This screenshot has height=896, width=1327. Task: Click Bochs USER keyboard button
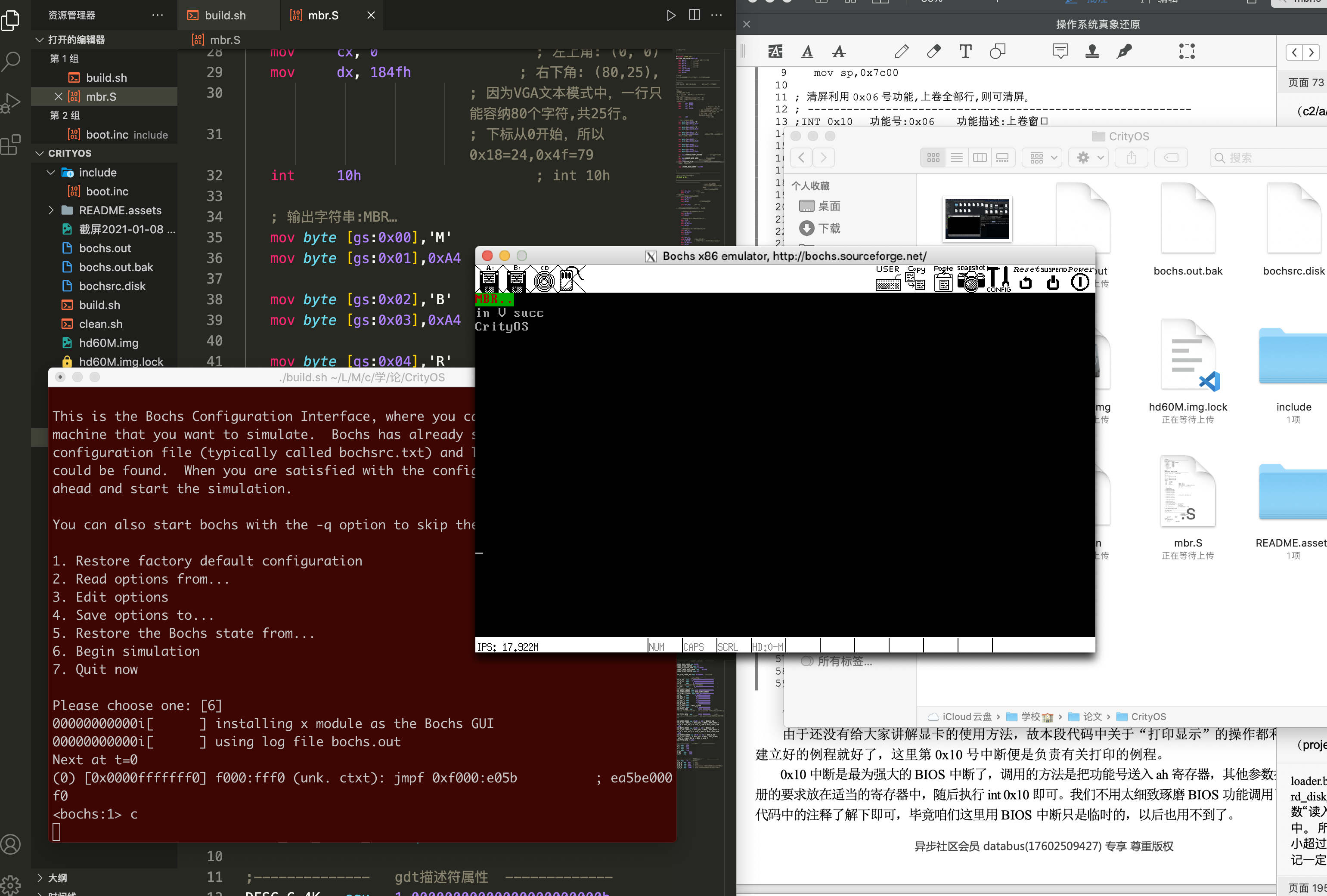click(888, 278)
